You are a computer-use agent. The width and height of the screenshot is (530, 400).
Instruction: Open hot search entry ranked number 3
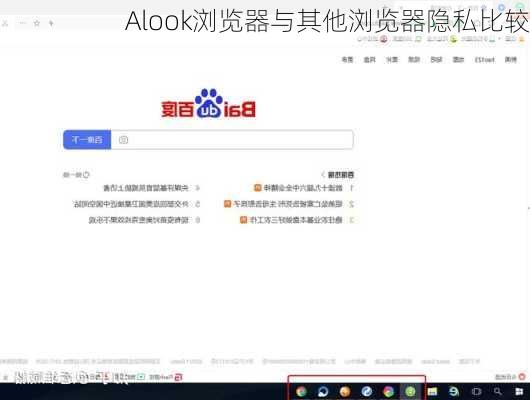[x=297, y=220]
